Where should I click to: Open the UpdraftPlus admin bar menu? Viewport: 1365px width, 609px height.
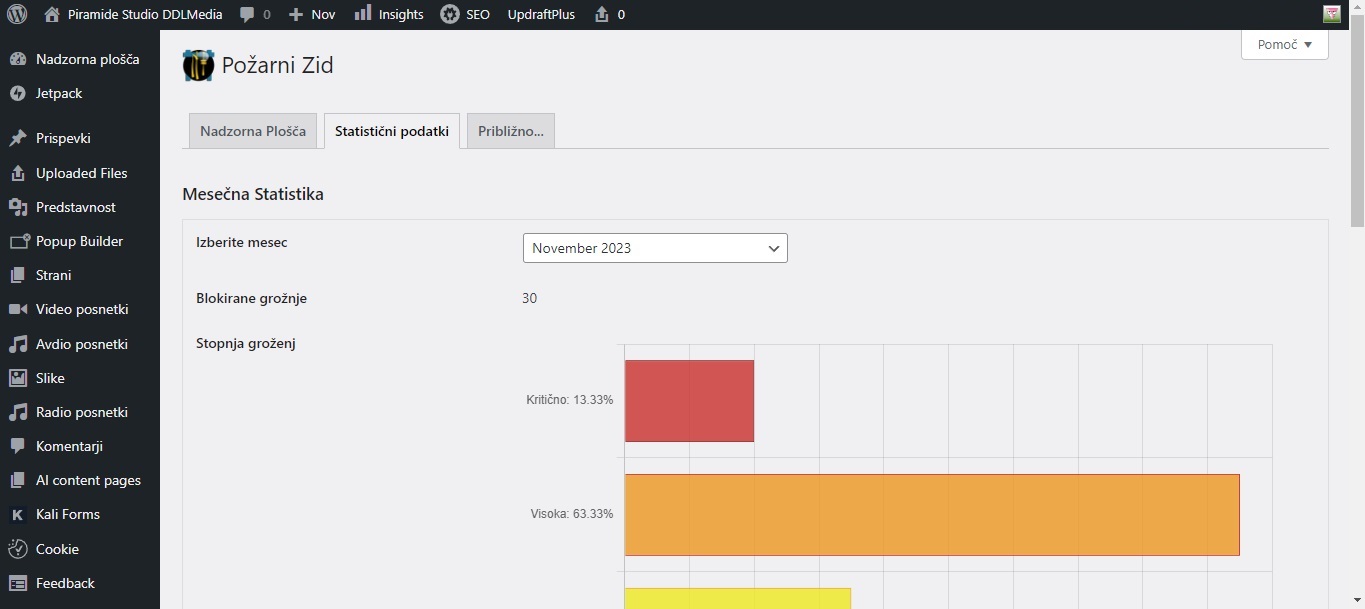click(541, 15)
